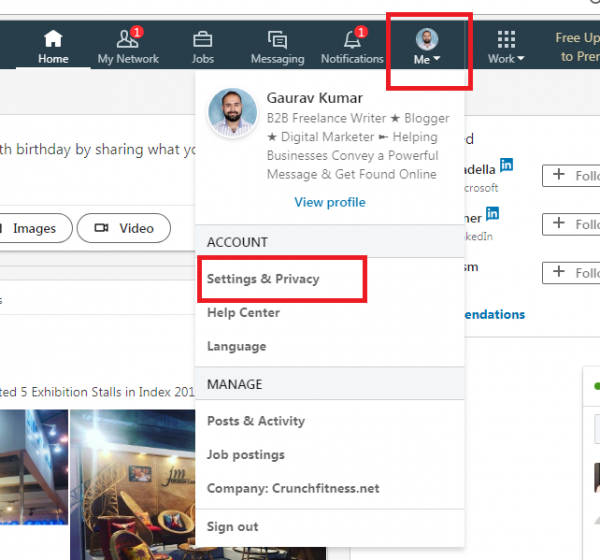This screenshot has width=600, height=560.
Task: Expand the Me dropdown menu
Action: coord(427,47)
